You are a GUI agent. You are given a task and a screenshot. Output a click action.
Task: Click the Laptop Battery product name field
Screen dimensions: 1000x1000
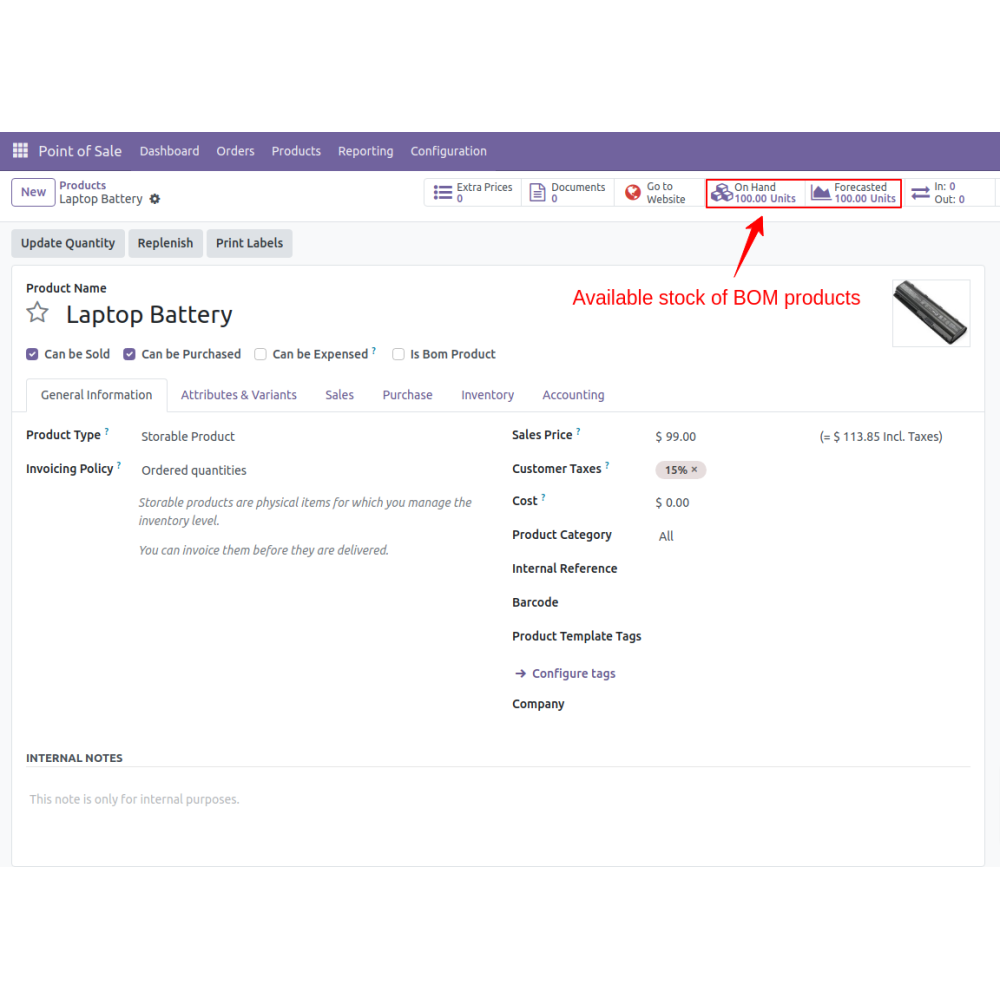click(x=149, y=314)
